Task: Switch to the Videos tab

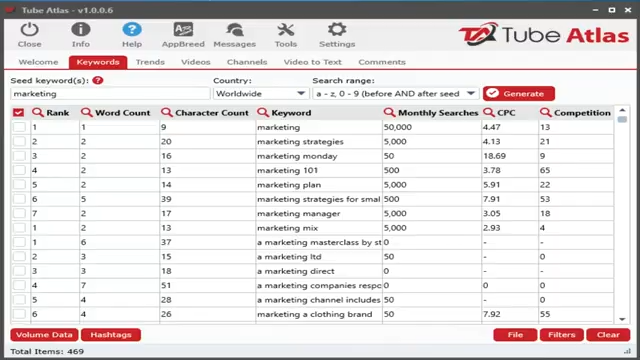Action: click(196, 62)
